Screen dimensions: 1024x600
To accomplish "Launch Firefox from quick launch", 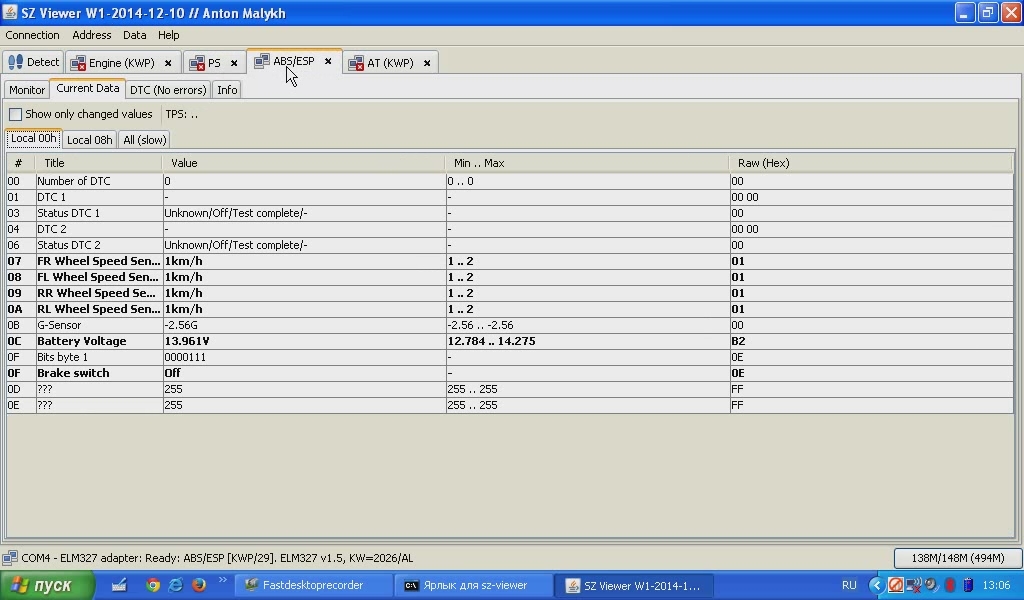I will coord(198,585).
